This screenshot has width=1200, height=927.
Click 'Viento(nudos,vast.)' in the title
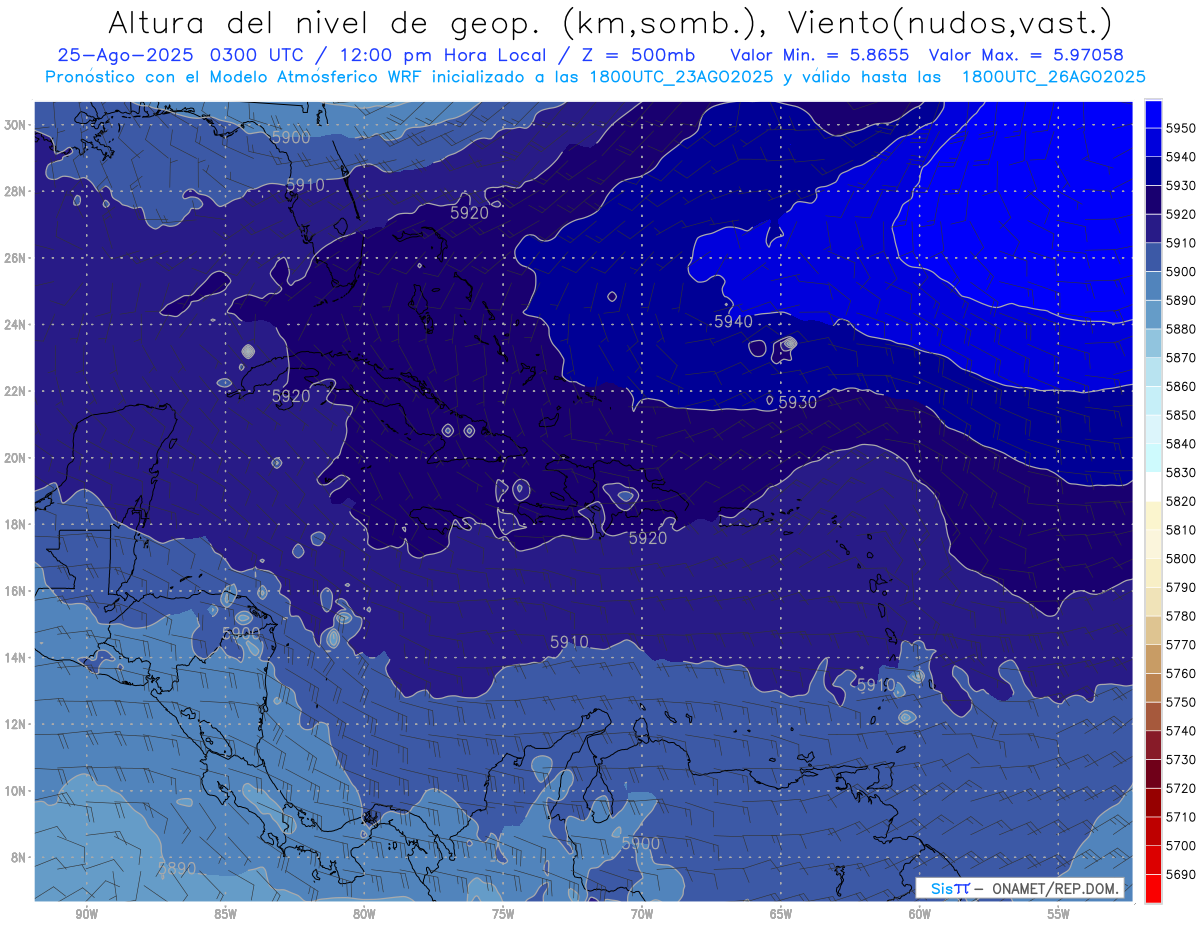pos(950,22)
